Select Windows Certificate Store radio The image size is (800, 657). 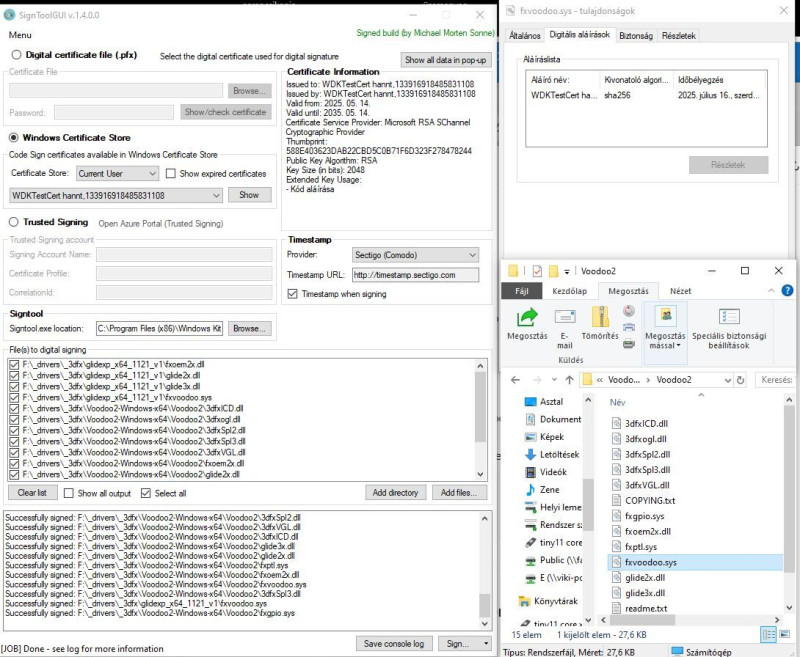[x=14, y=137]
